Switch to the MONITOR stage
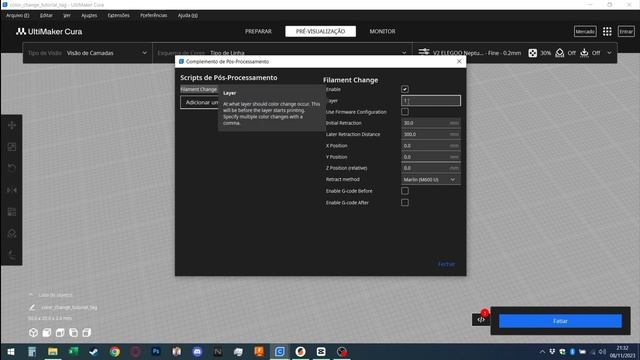This screenshot has width=640, height=360. 382,31
